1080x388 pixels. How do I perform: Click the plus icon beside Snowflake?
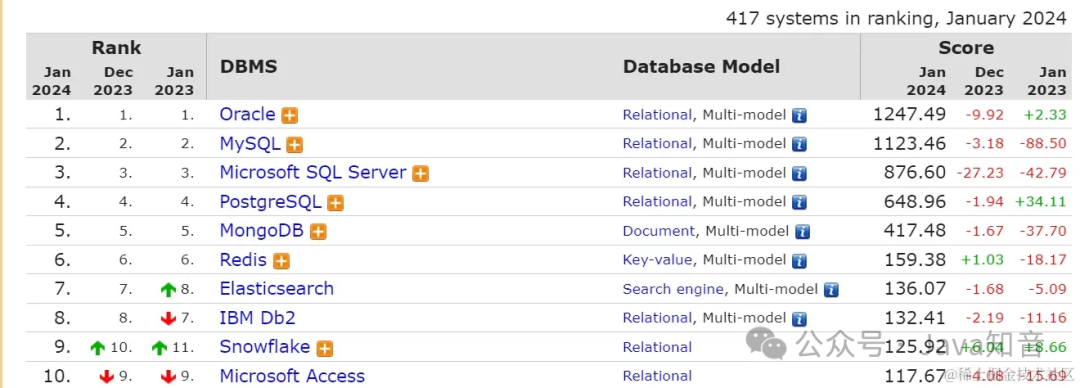(x=324, y=348)
